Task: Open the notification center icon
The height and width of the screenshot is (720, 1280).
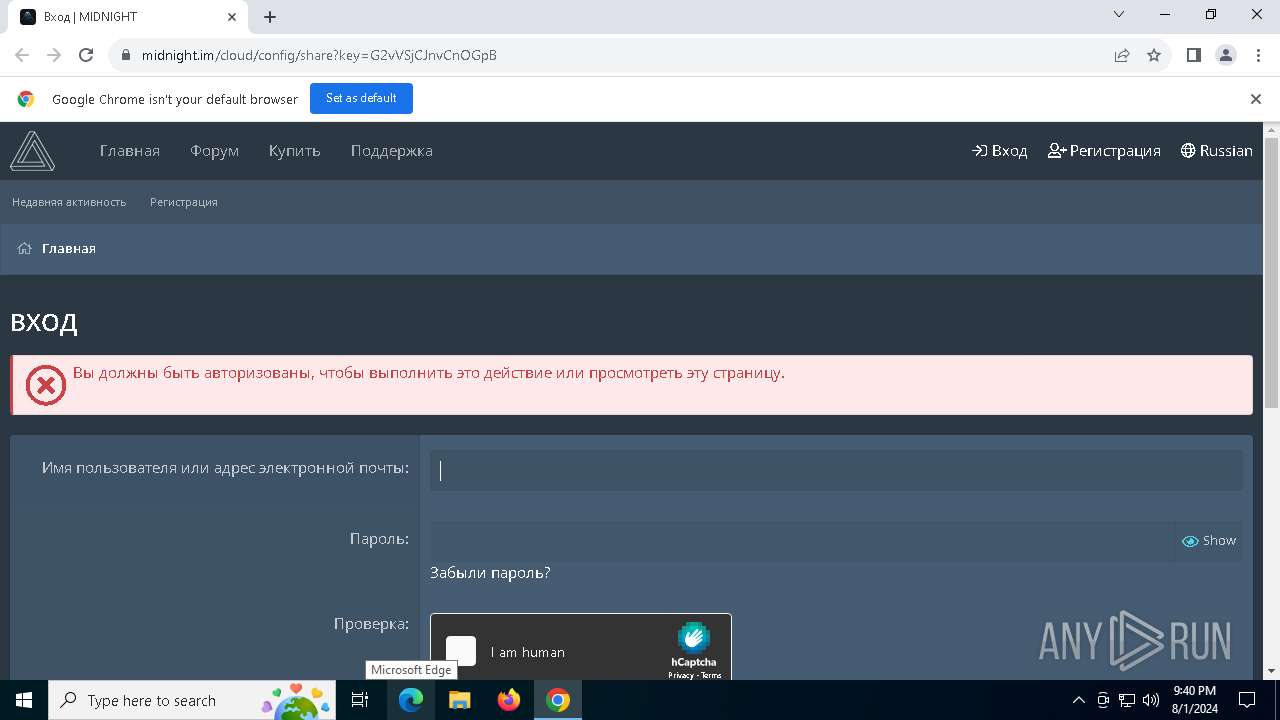Action: (x=1247, y=700)
